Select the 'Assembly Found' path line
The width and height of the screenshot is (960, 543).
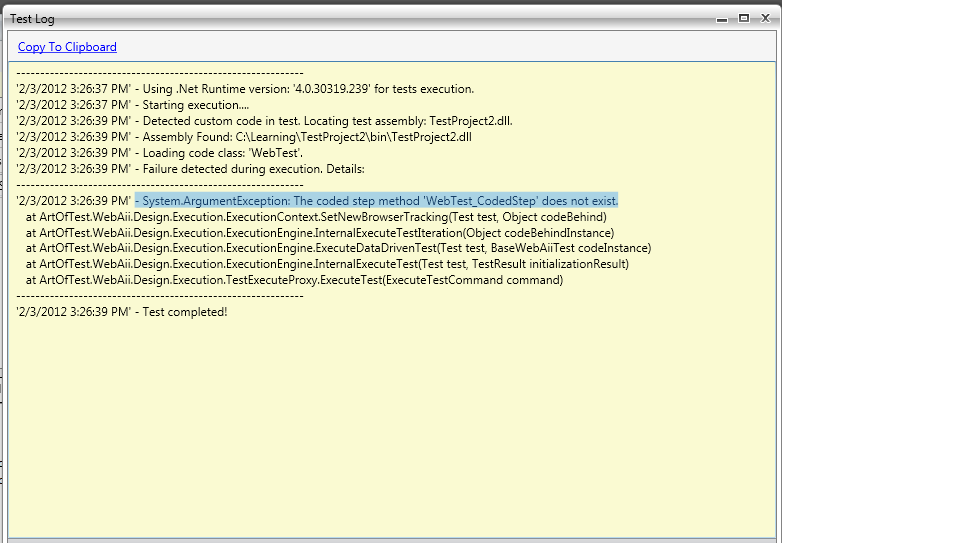[x=258, y=137]
